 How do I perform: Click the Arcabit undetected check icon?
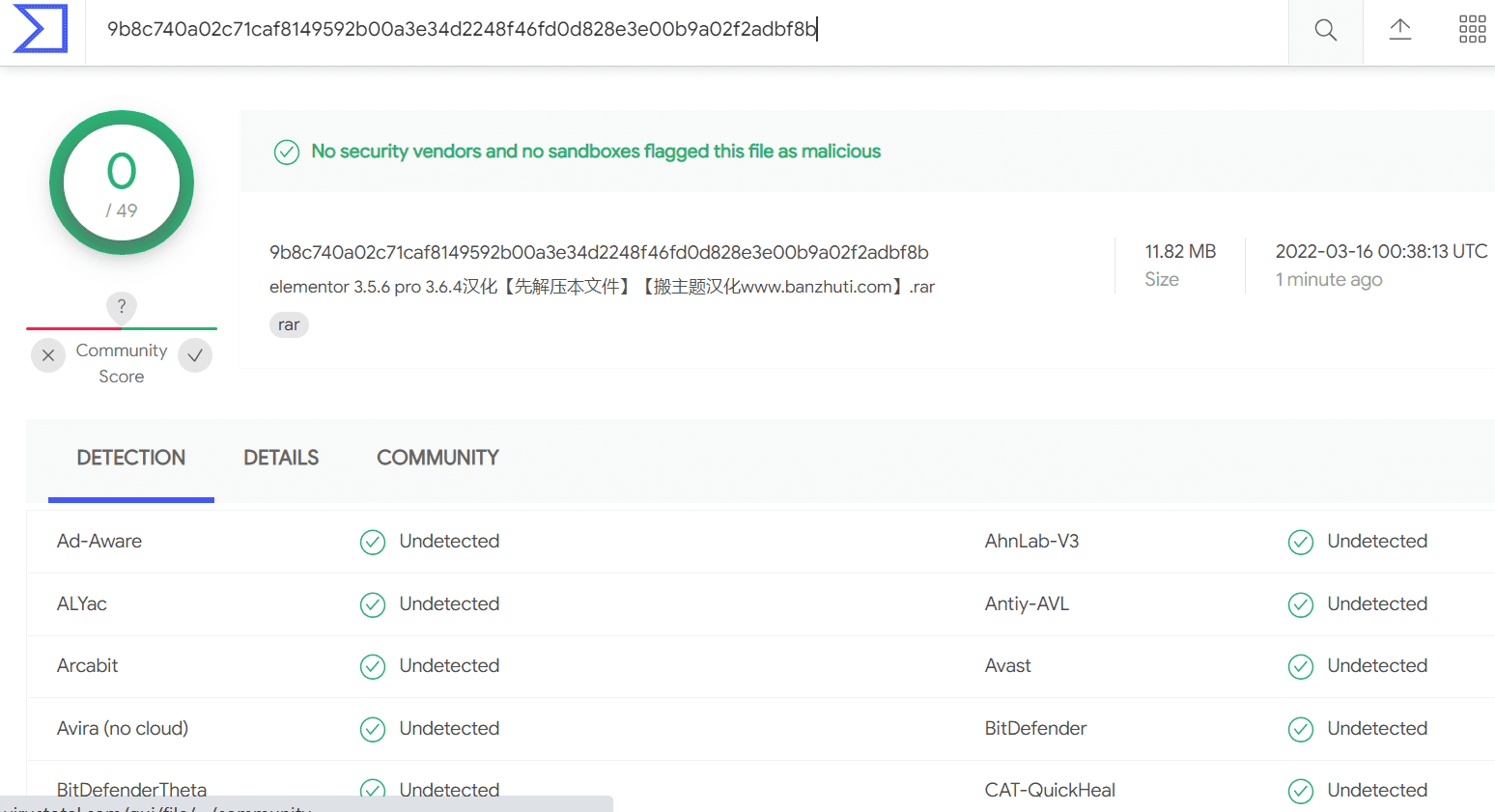373,667
